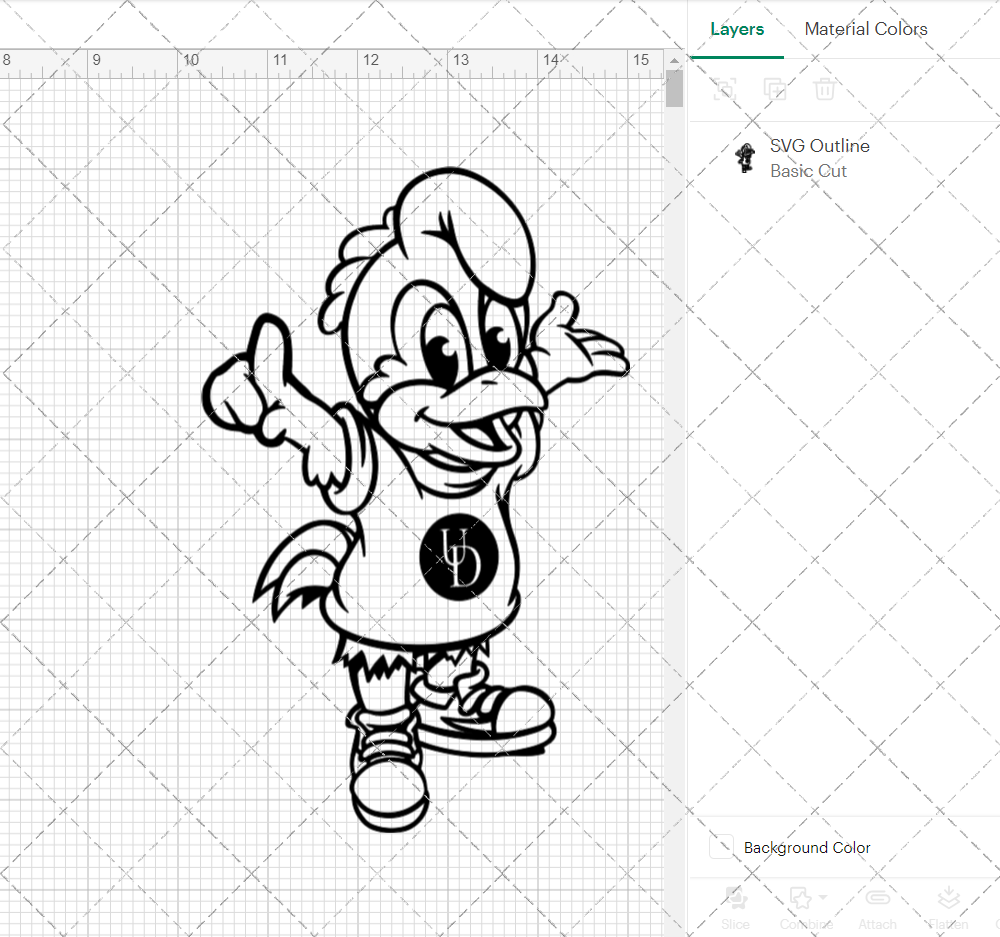Click the vertical scrollbar thumb
The width and height of the screenshot is (1000, 937).
coord(674,89)
